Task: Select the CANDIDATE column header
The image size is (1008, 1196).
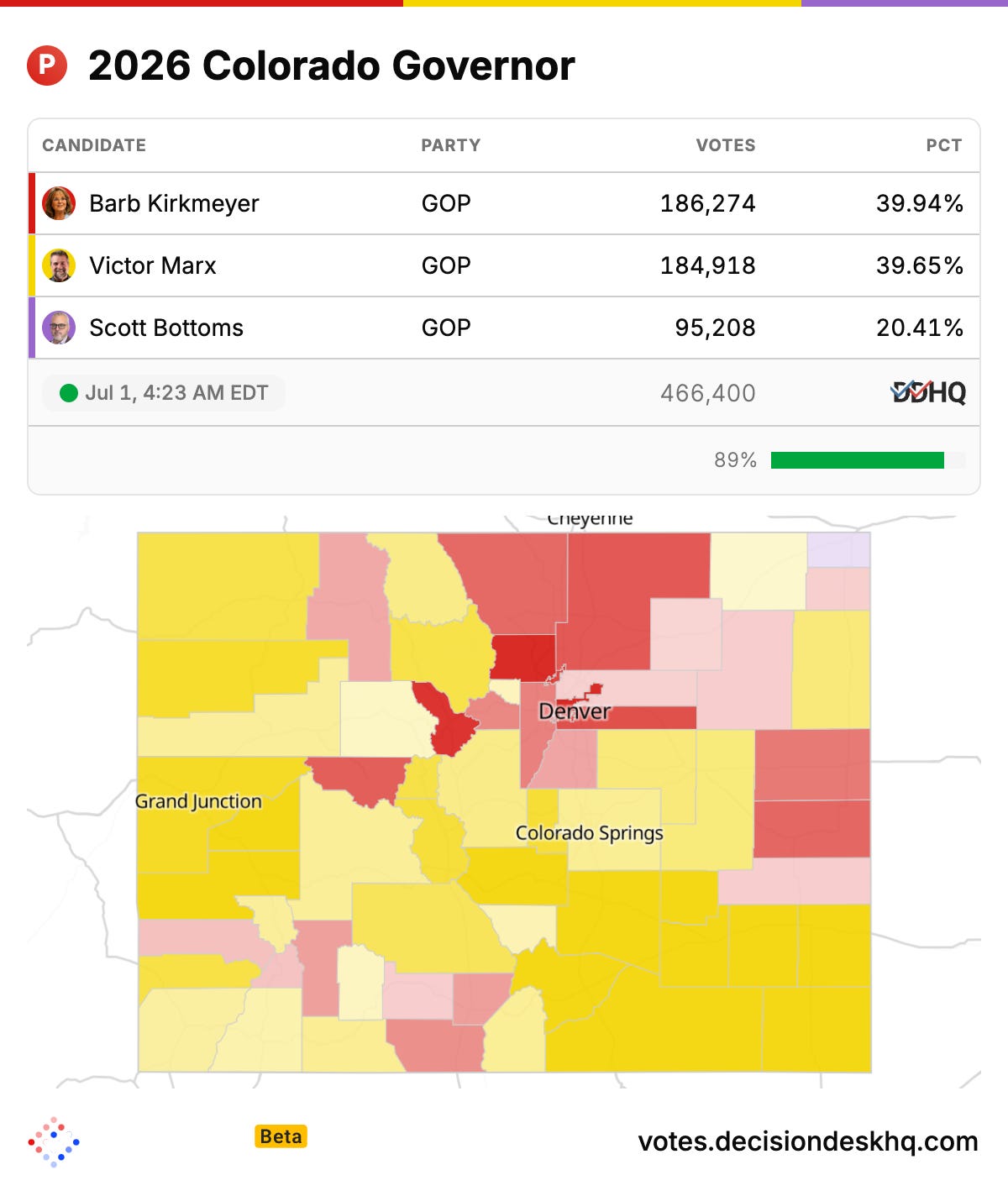Action: click(x=94, y=145)
